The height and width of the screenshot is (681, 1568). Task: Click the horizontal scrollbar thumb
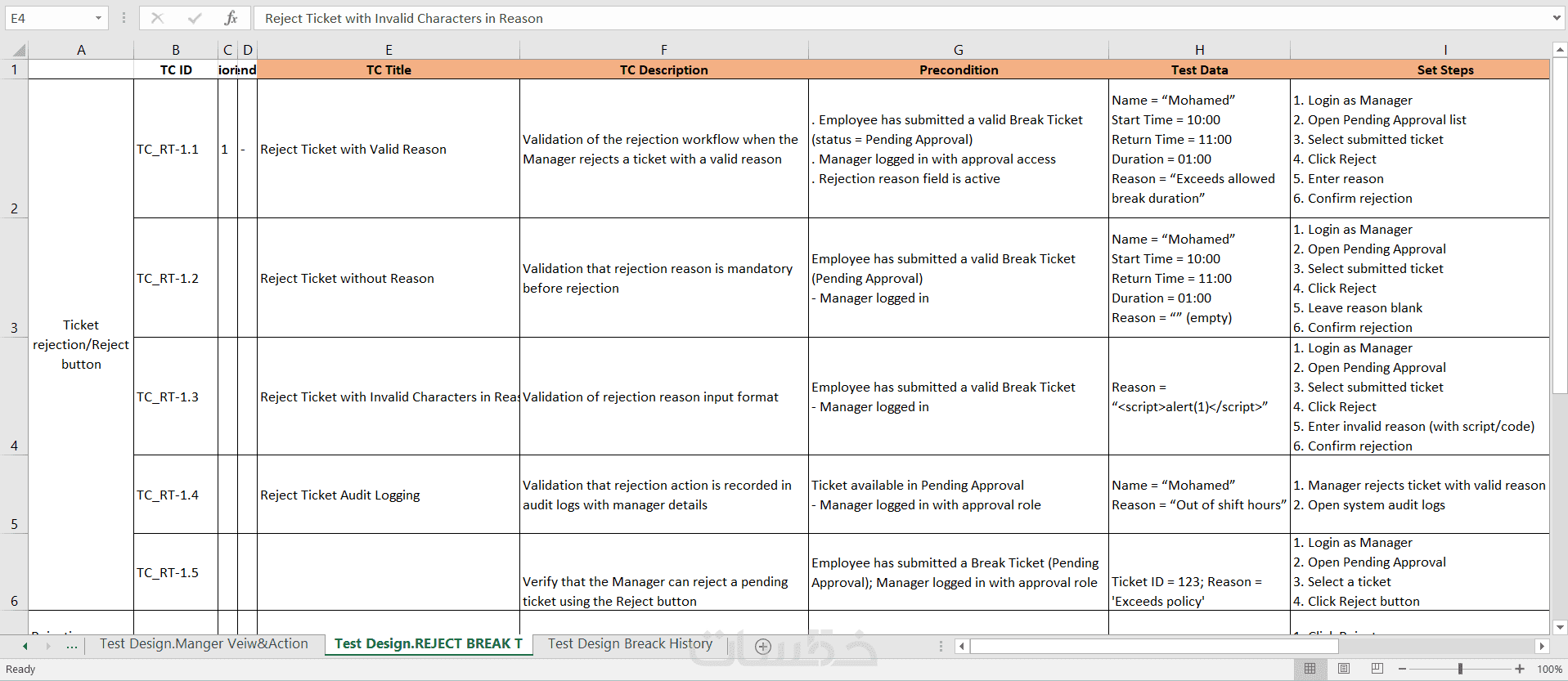pyautogui.click(x=1154, y=646)
